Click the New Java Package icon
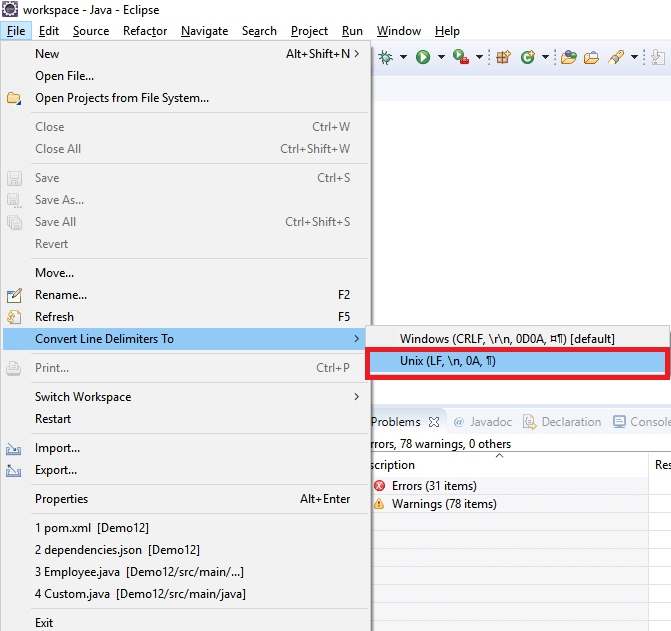671x631 pixels. [504, 58]
